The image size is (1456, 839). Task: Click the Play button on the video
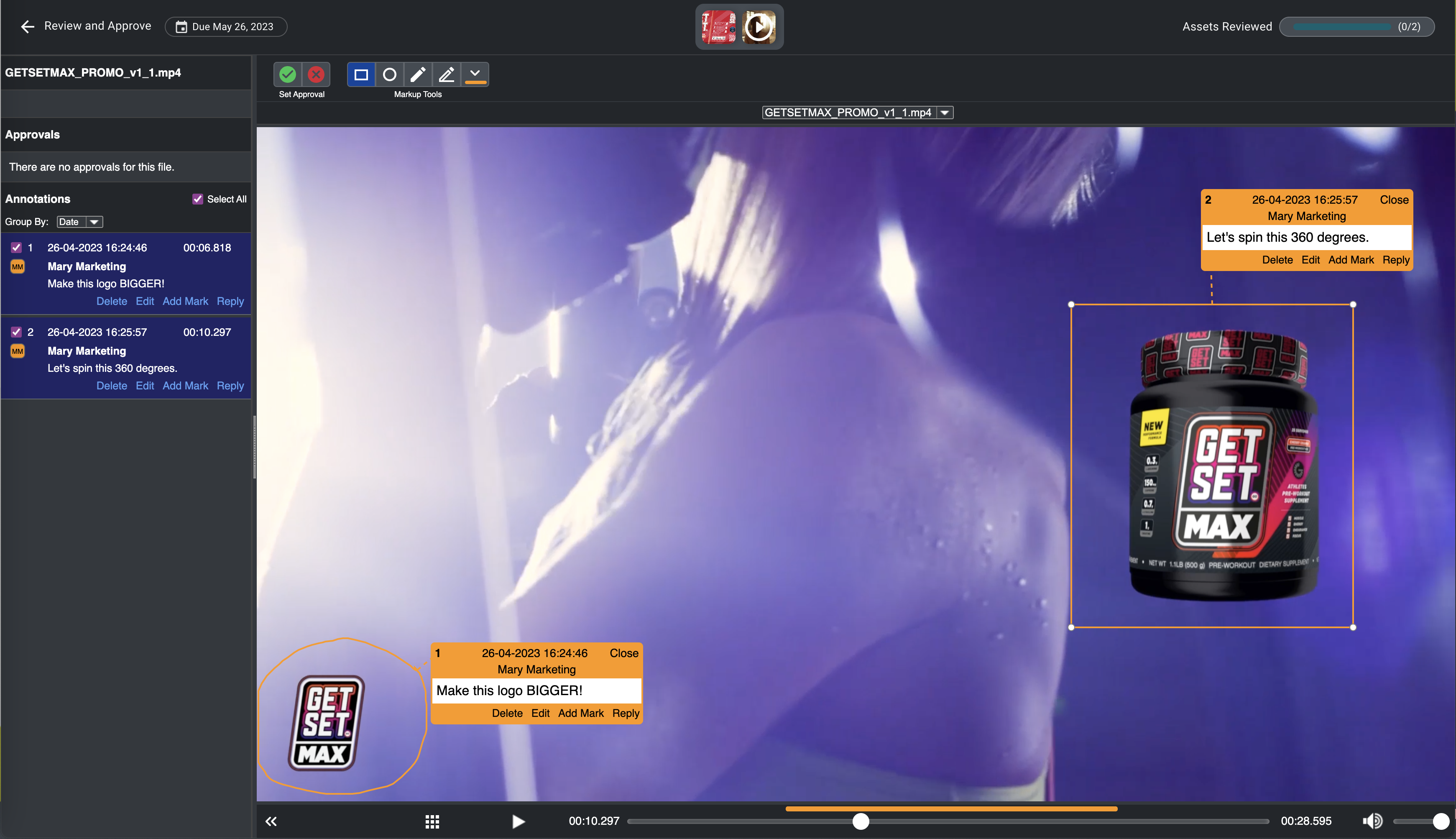[519, 822]
